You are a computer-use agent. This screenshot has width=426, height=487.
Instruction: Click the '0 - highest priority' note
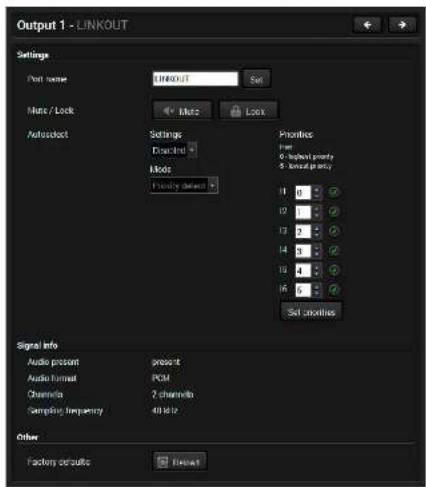pyautogui.click(x=306, y=156)
